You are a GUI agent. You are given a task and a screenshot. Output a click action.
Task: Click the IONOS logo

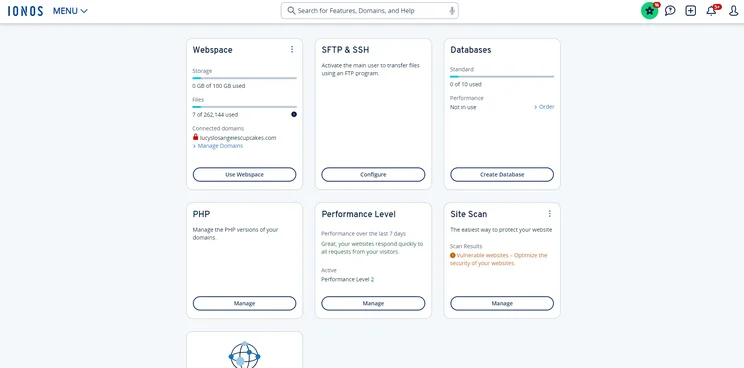point(25,11)
